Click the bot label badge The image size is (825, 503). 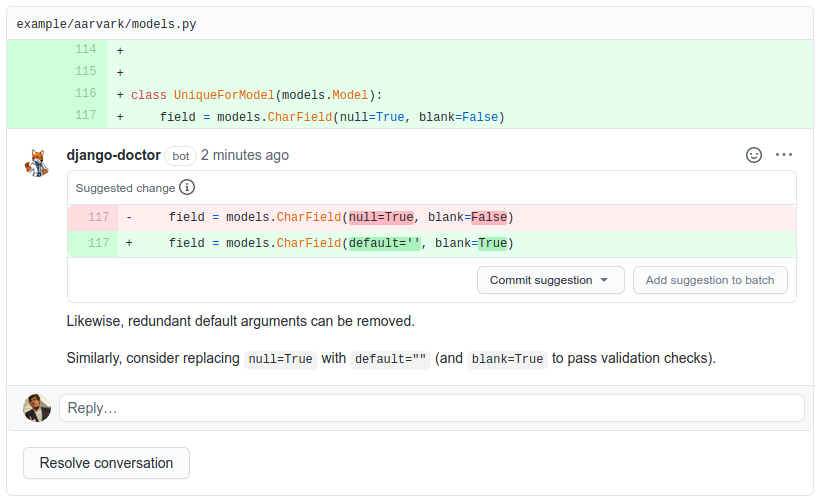pyautogui.click(x=180, y=156)
